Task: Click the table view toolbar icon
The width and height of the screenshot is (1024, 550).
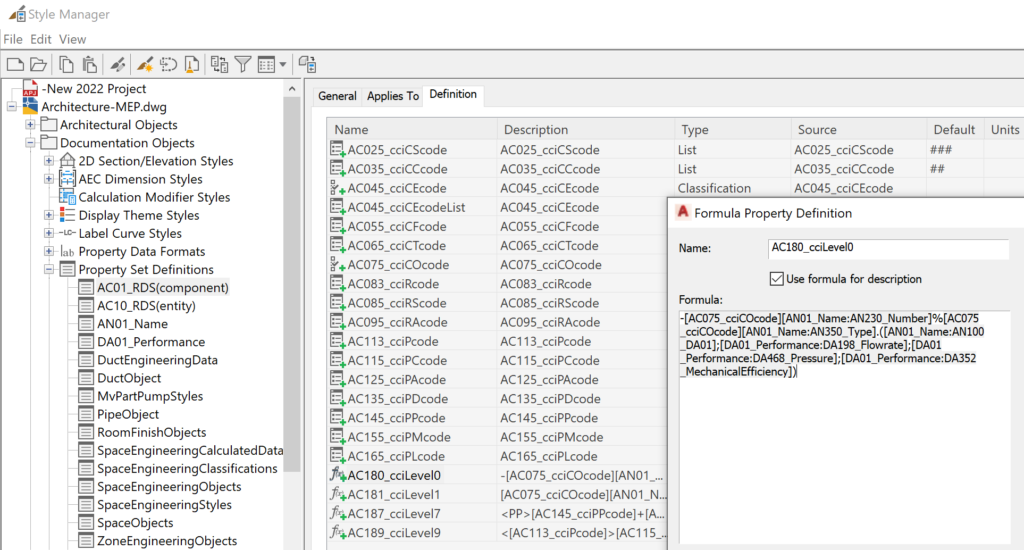Action: point(266,64)
